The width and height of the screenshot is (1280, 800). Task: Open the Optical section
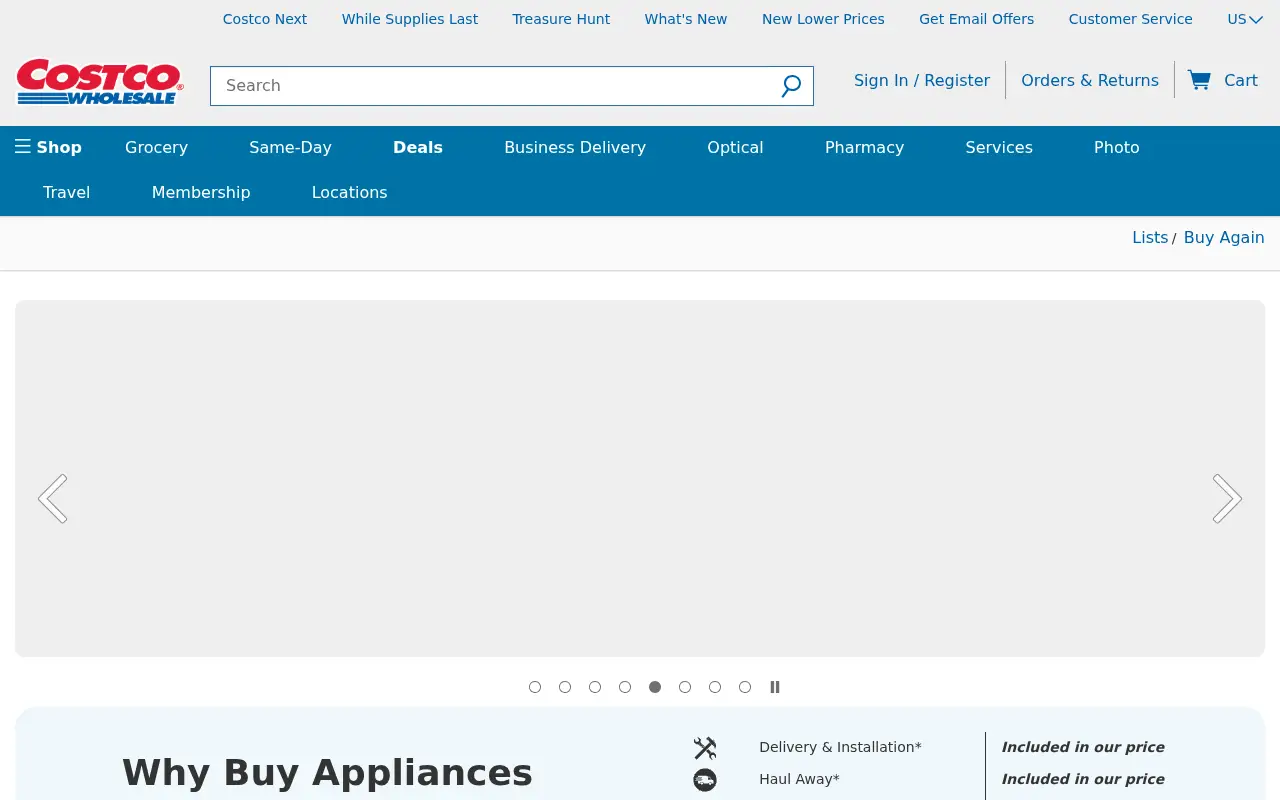coord(735,147)
